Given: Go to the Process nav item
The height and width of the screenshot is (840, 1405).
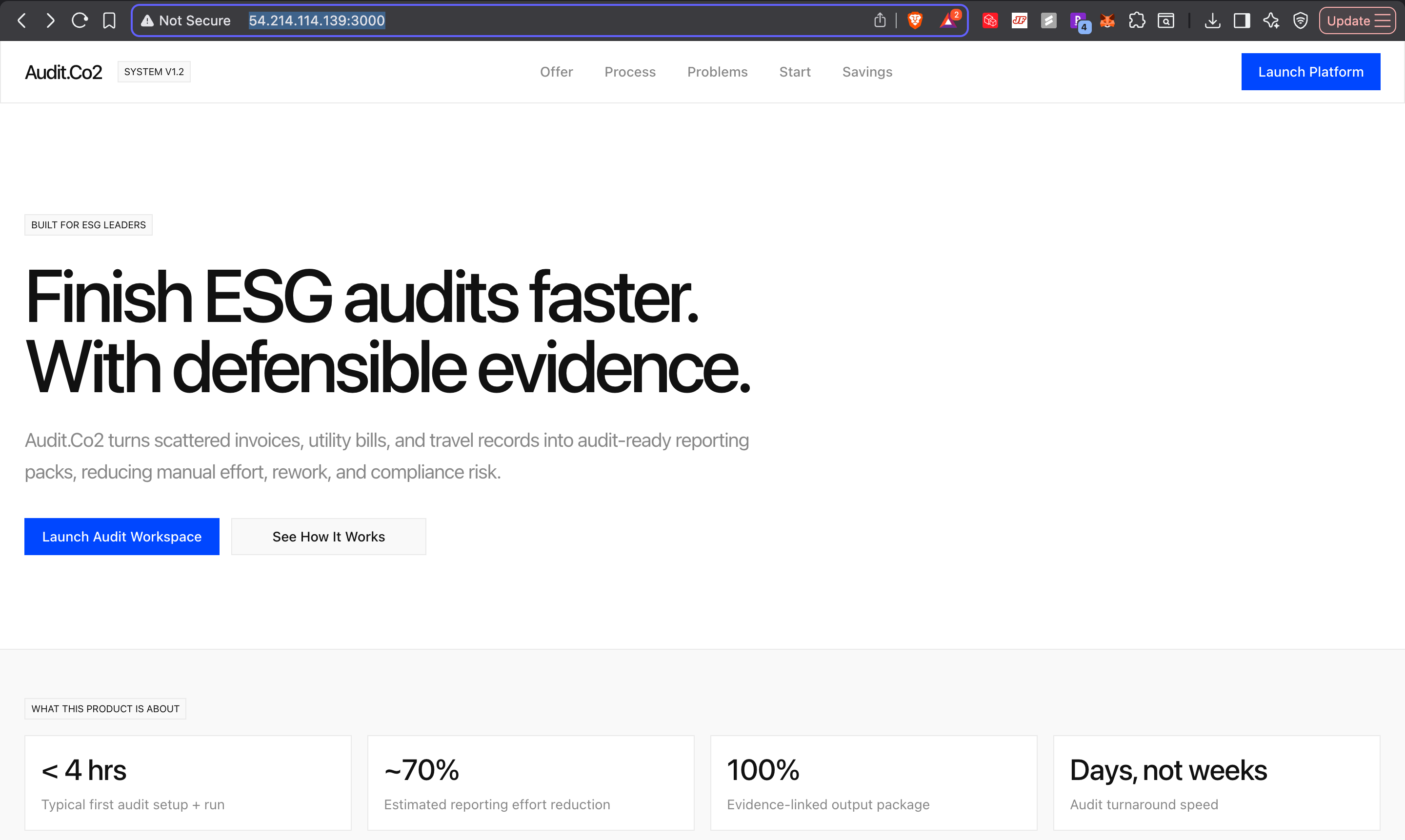Looking at the screenshot, I should point(629,72).
